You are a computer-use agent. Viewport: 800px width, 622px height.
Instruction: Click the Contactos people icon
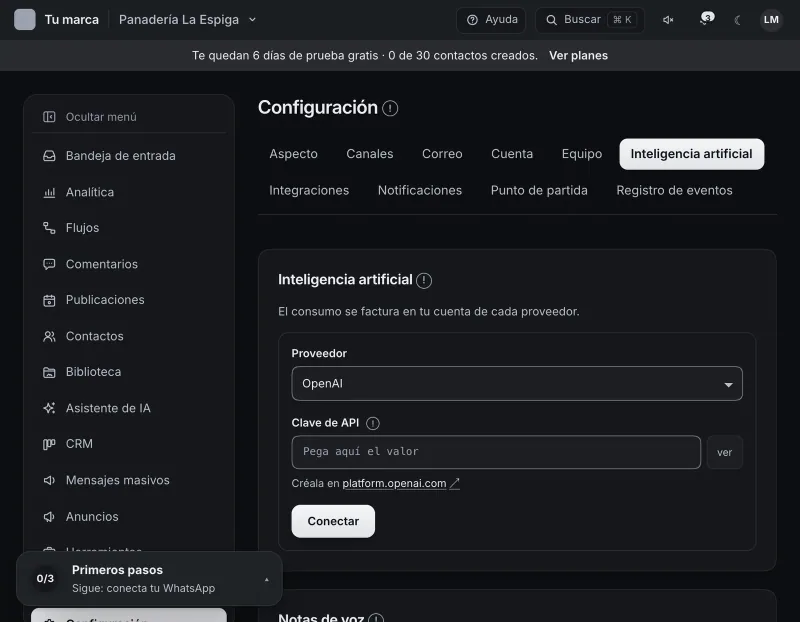coord(49,336)
